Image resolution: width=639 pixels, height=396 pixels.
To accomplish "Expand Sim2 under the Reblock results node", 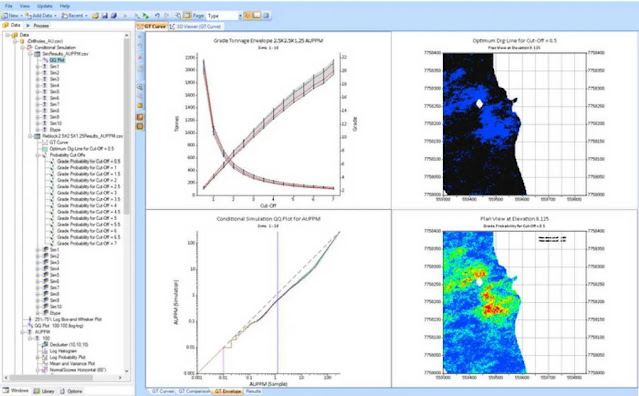I will (x=37, y=256).
